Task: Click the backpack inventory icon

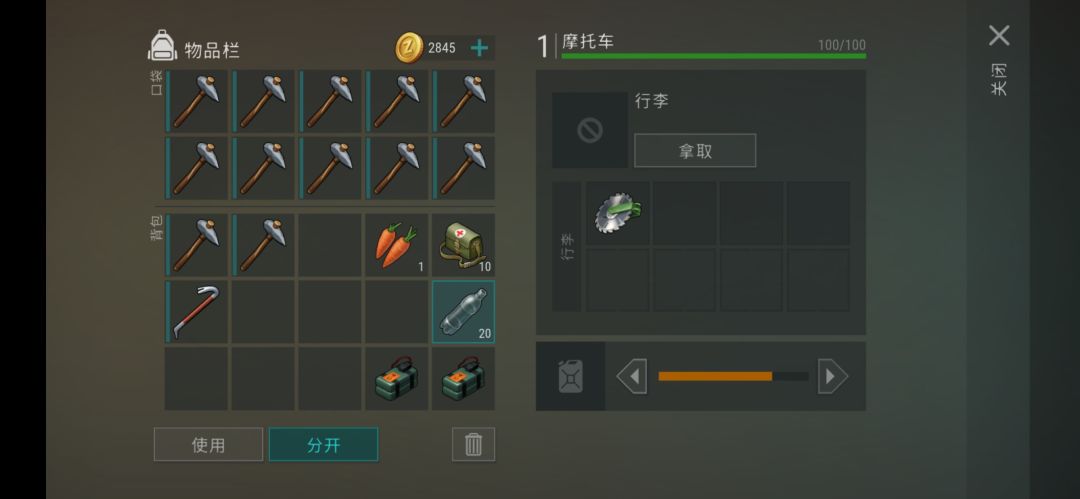Action: click(163, 45)
